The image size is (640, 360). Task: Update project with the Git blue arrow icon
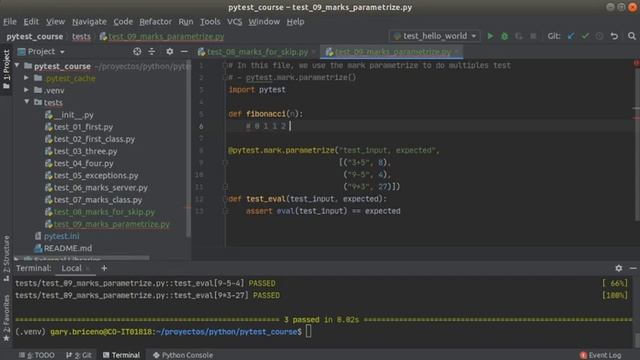571,36
